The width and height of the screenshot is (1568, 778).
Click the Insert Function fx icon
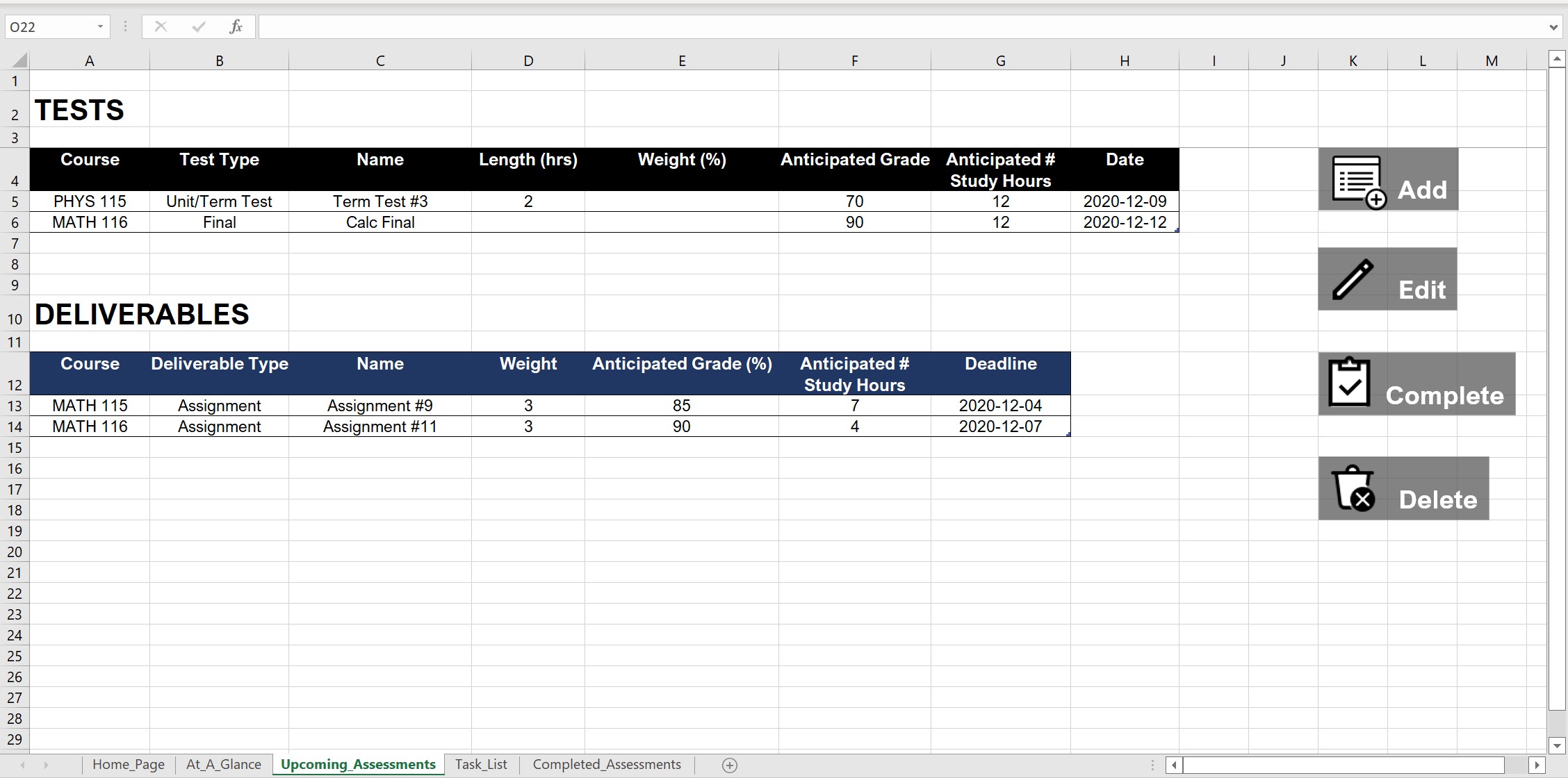[236, 26]
